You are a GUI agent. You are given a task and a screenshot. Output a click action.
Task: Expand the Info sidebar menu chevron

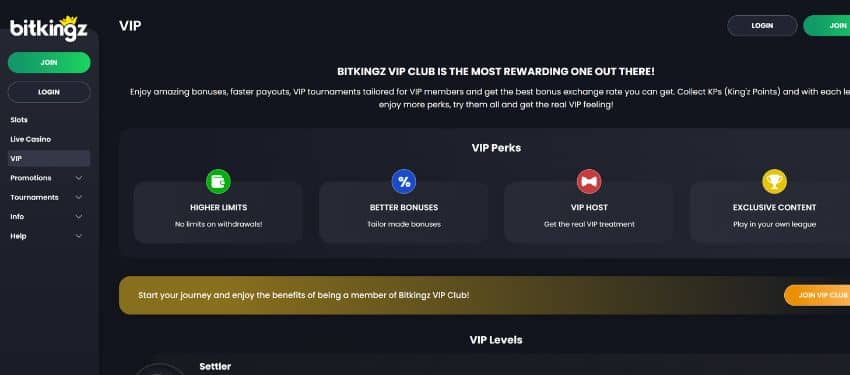click(79, 217)
